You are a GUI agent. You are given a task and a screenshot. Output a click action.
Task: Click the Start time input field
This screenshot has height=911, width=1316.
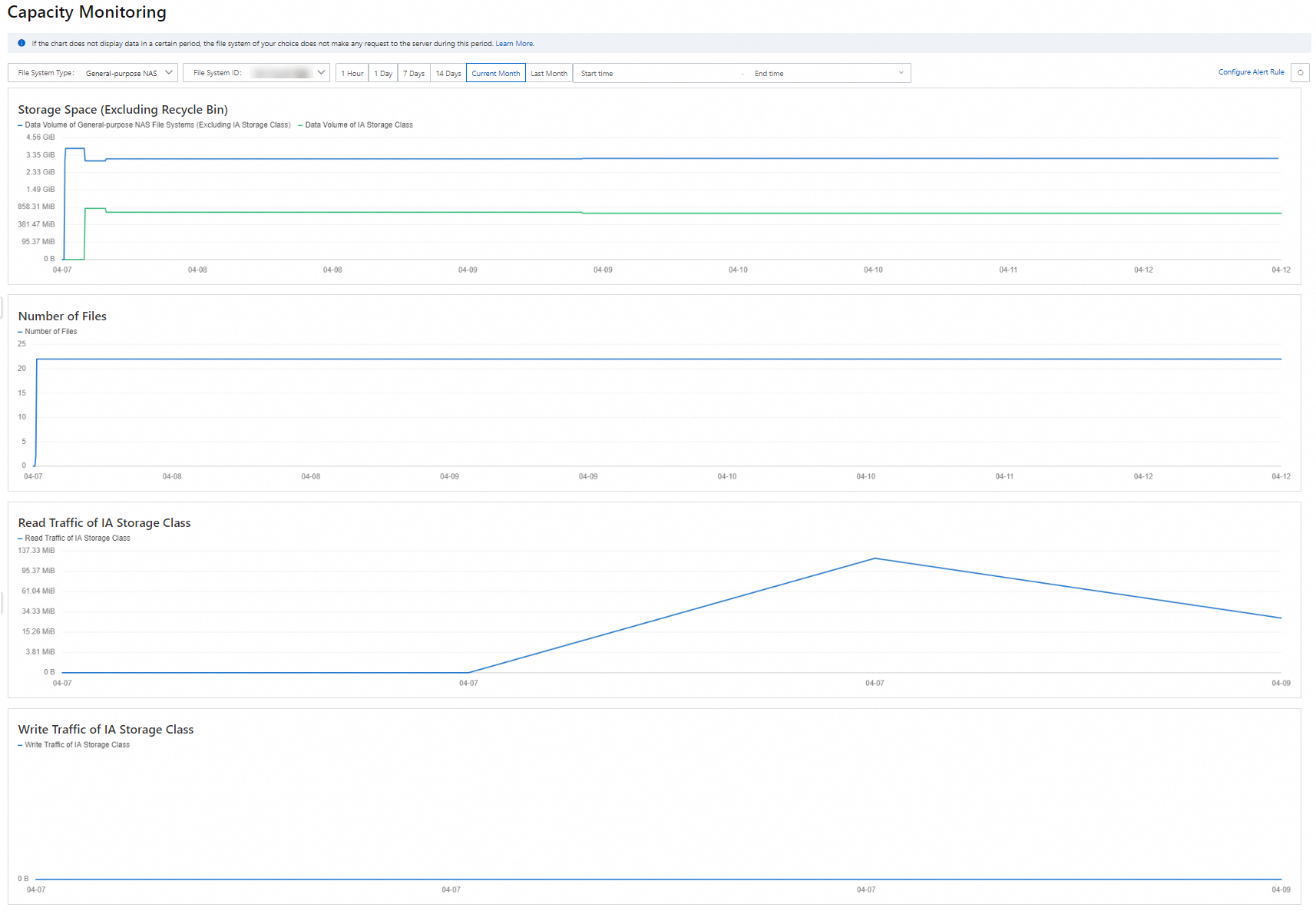[656, 73]
